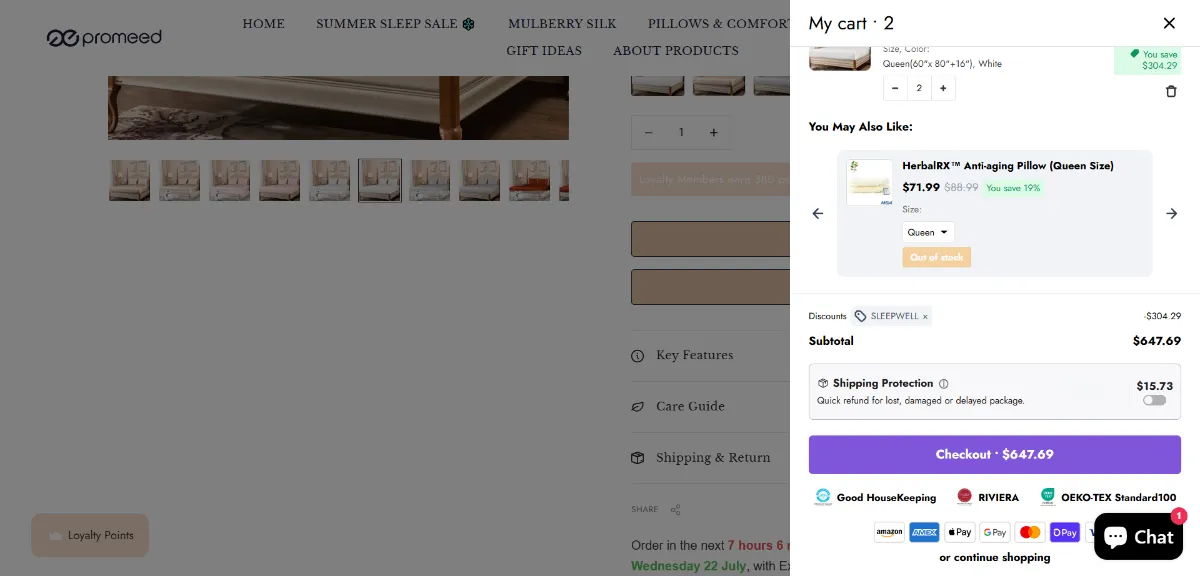Delete the Queen White item from cart
Image resolution: width=1200 pixels, height=576 pixels.
pos(1171,91)
